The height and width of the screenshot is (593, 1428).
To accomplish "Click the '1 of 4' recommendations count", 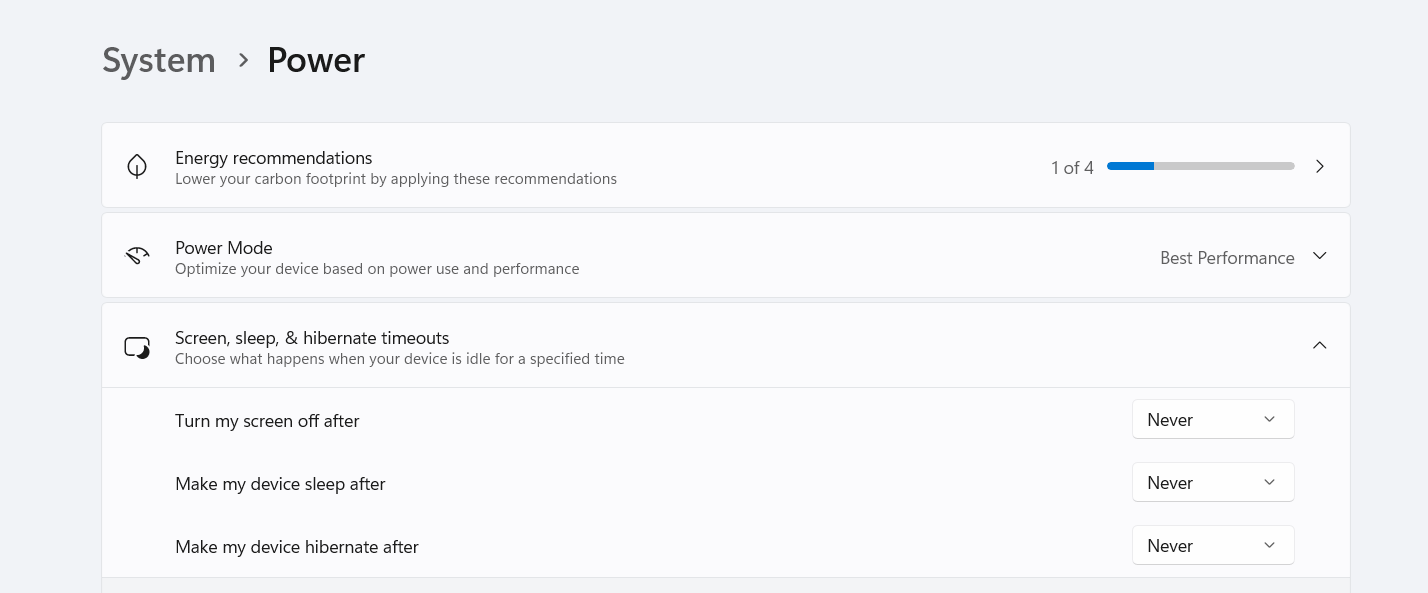I will [x=1072, y=168].
